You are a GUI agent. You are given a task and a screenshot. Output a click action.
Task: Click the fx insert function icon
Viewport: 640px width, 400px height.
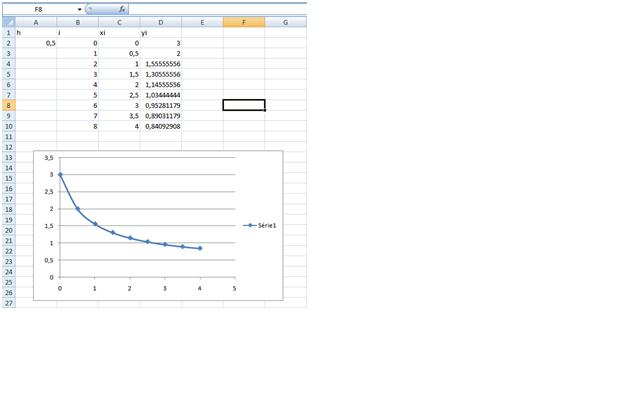[x=122, y=9]
